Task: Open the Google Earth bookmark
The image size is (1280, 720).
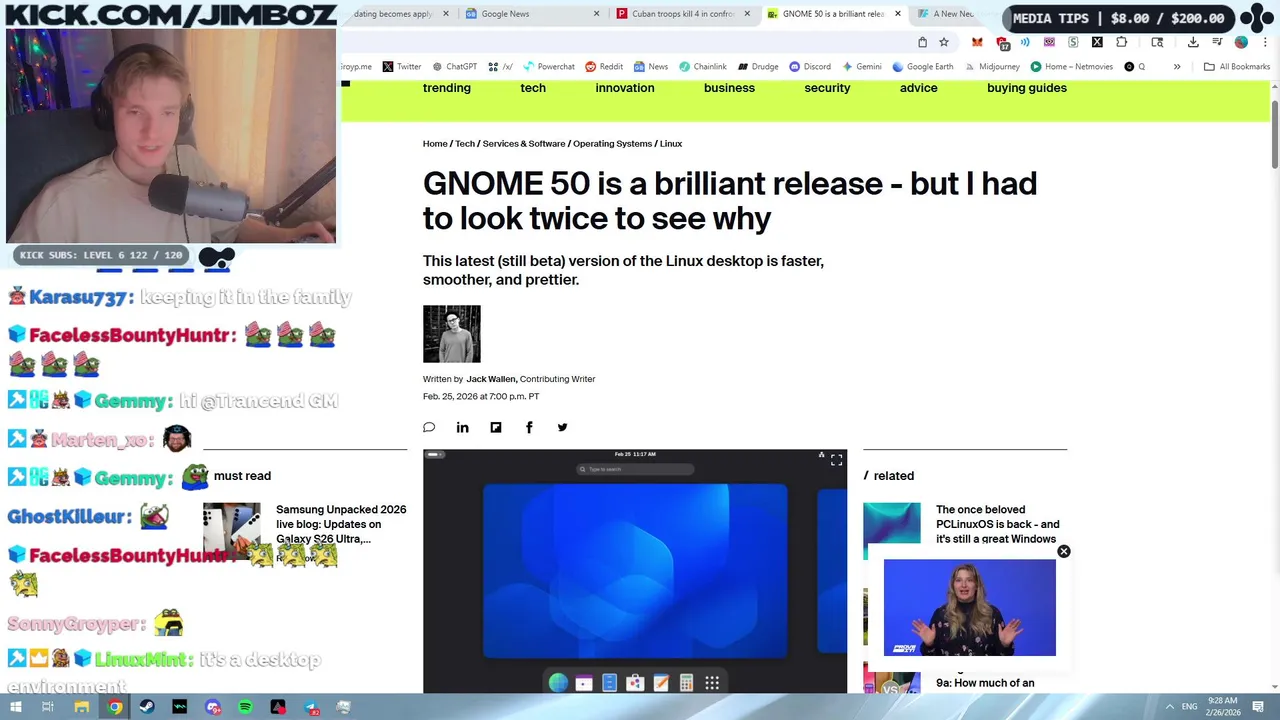Action: (922, 67)
